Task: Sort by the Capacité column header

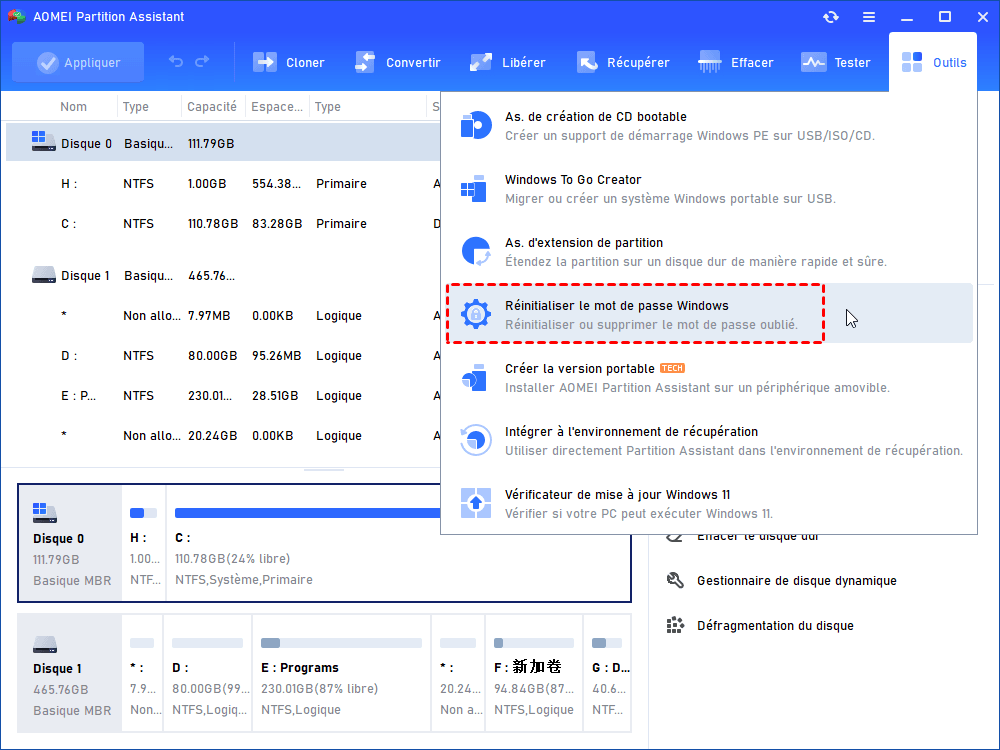Action: pos(212,107)
